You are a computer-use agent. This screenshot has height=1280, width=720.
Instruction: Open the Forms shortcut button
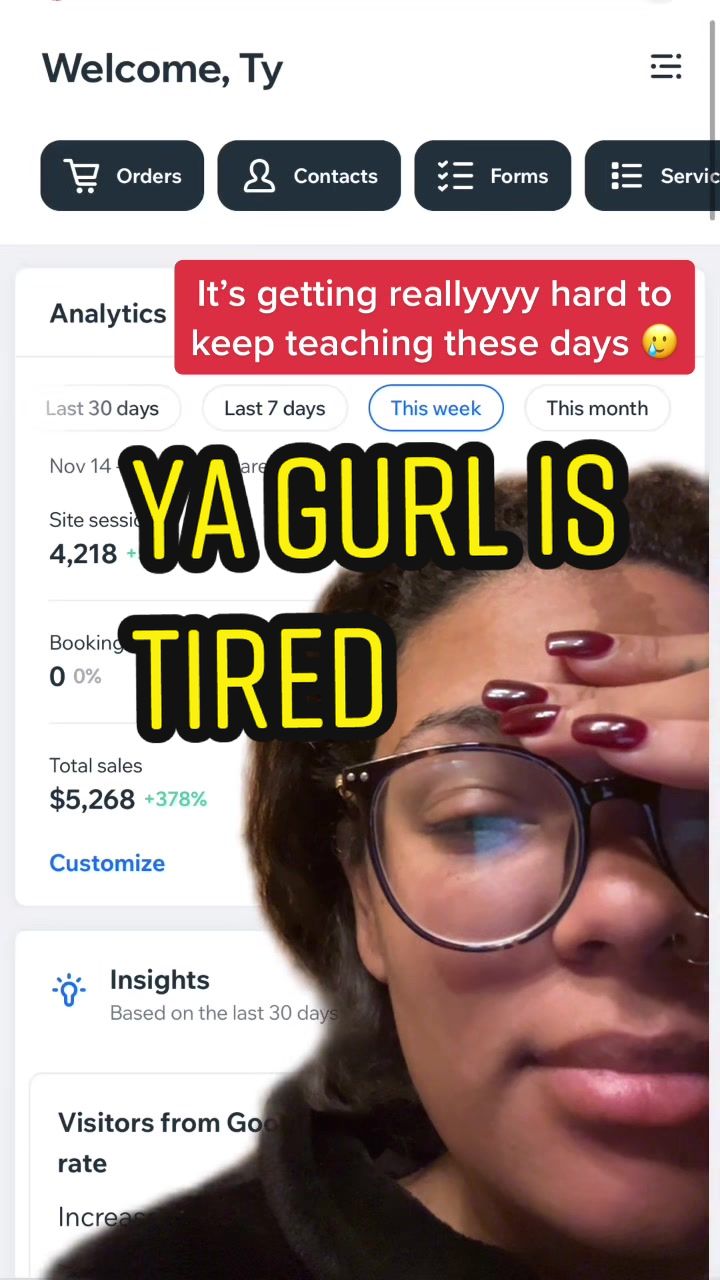point(493,176)
